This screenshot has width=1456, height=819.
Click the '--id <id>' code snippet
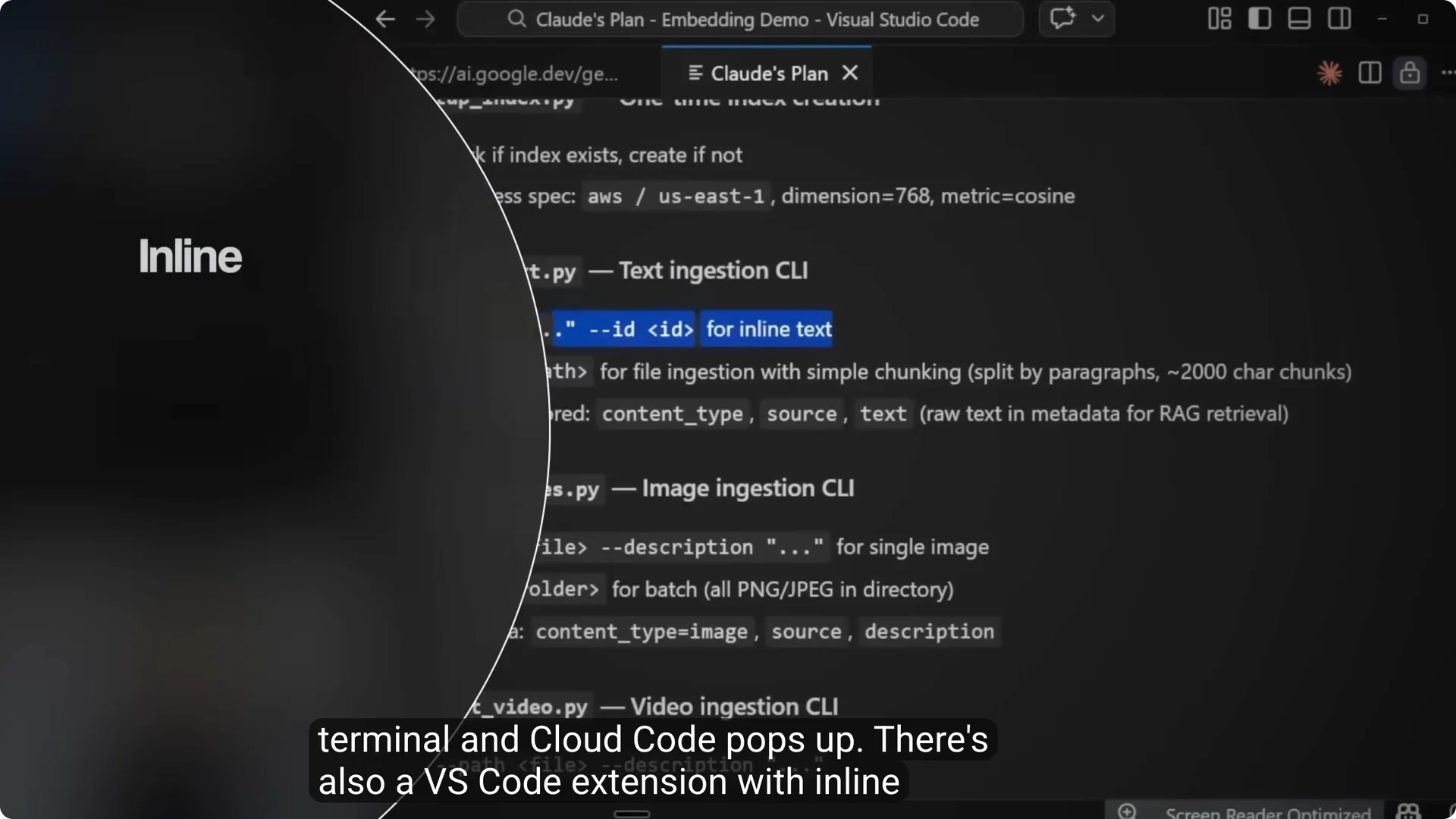pos(641,329)
